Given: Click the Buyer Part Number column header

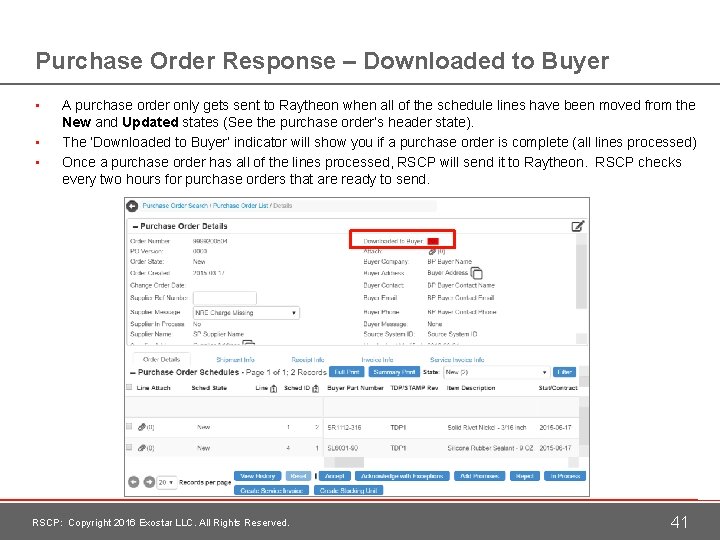Looking at the screenshot, I should 355,388.
